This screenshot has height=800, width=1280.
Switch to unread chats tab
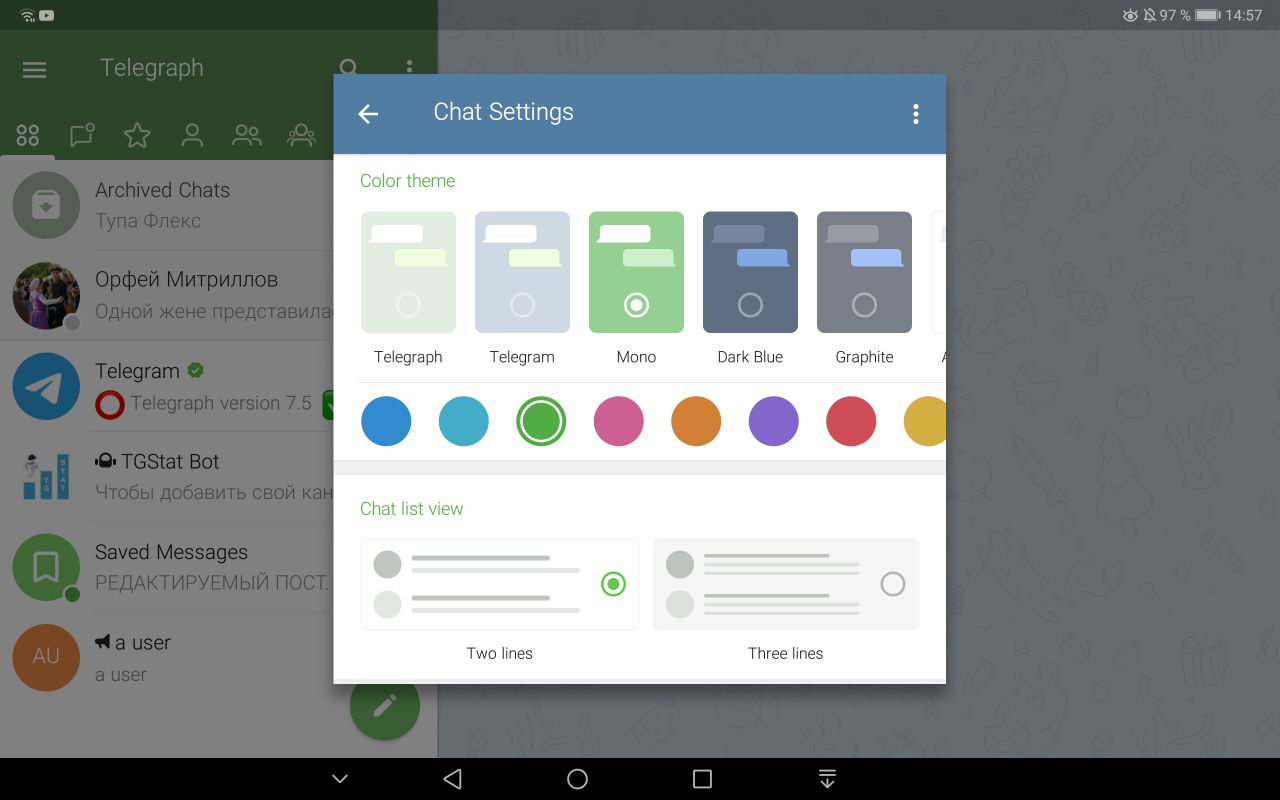click(x=82, y=135)
